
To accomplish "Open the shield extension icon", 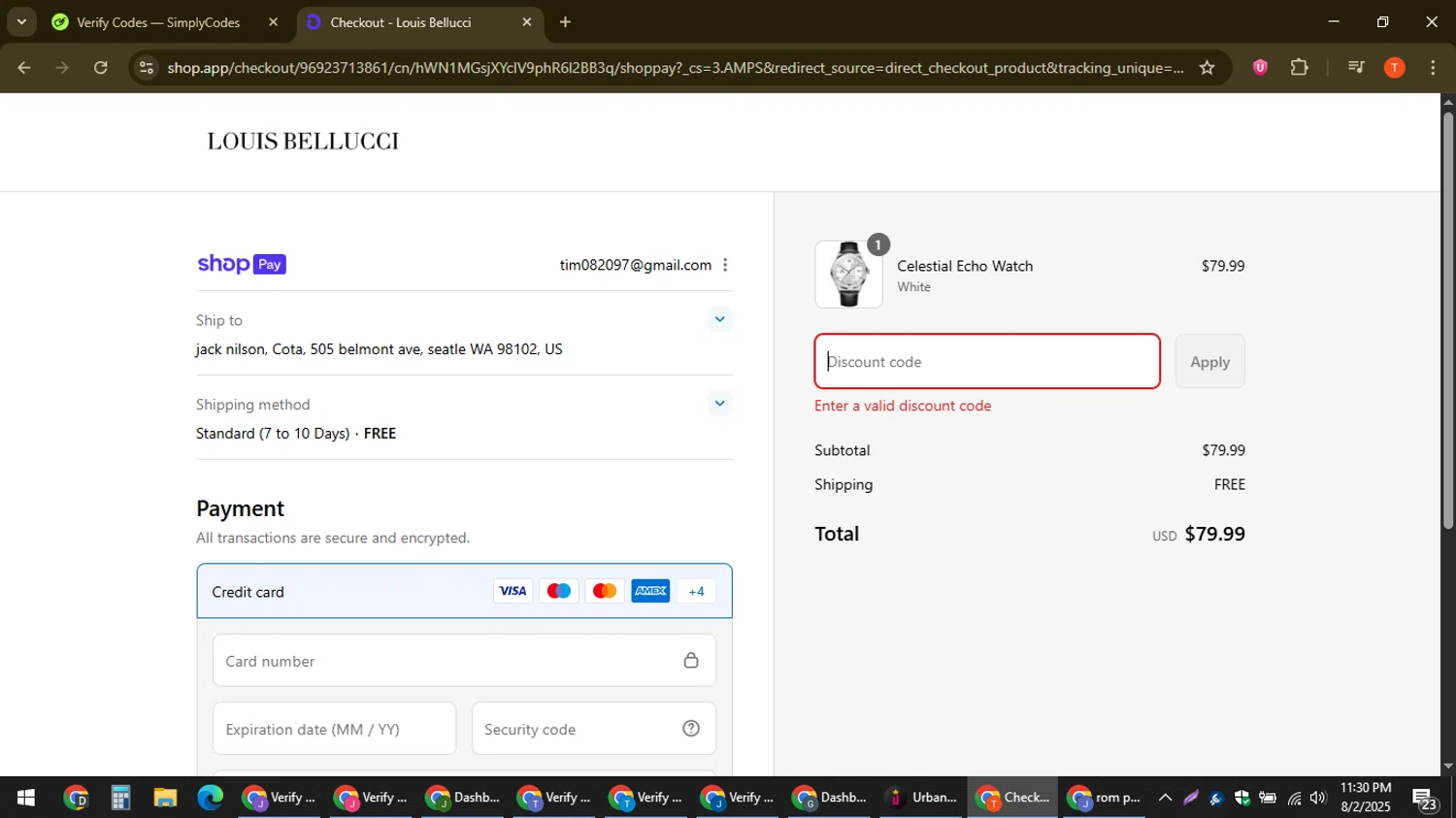I will click(x=1260, y=68).
